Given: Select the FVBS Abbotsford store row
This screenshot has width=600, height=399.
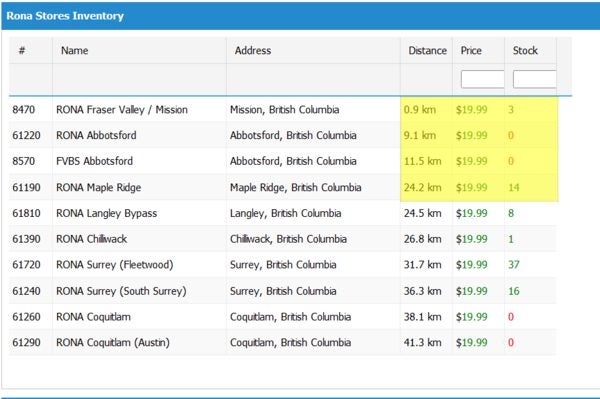Looking at the screenshot, I should pyautogui.click(x=282, y=161).
